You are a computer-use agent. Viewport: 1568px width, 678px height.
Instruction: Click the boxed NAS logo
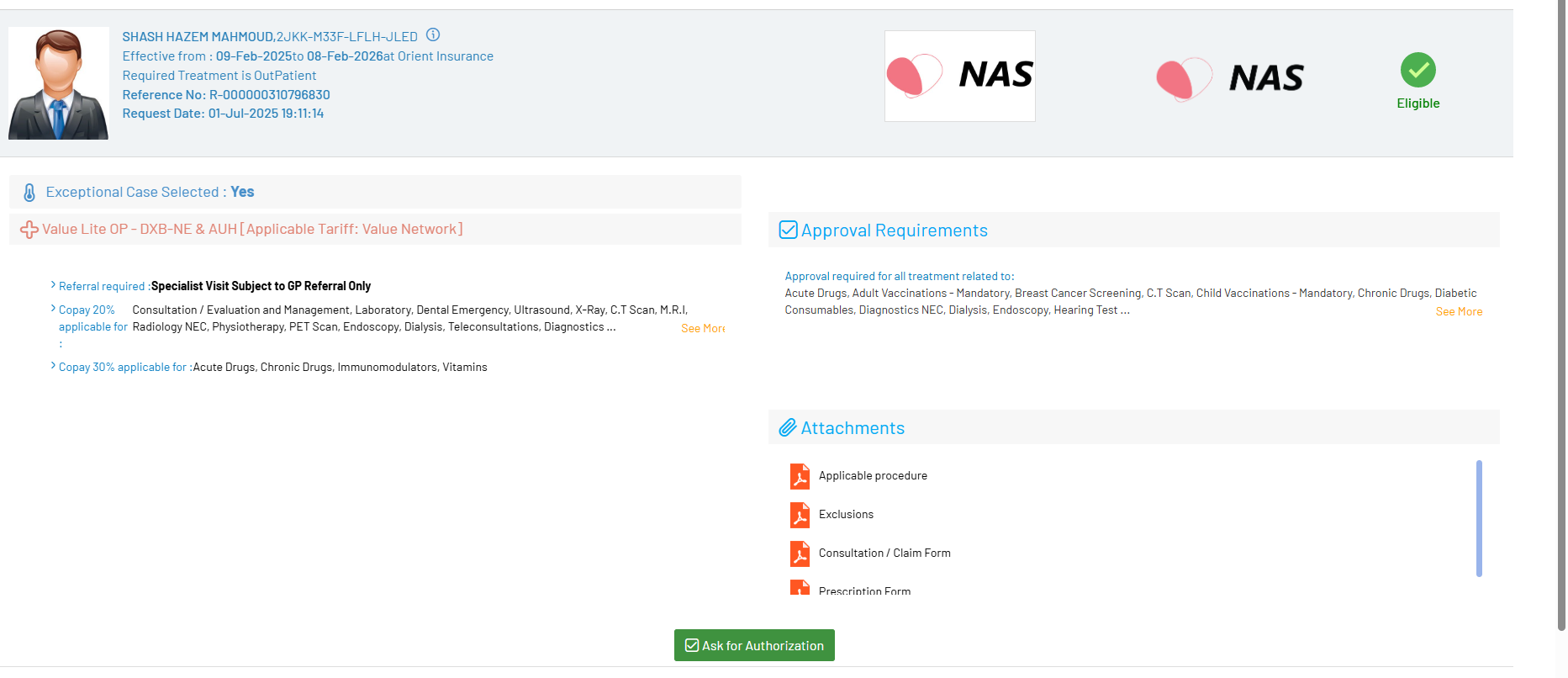tap(959, 76)
